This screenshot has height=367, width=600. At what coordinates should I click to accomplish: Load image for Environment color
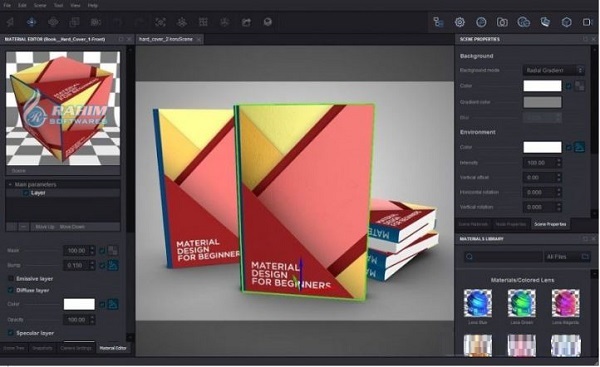pyautogui.click(x=580, y=147)
